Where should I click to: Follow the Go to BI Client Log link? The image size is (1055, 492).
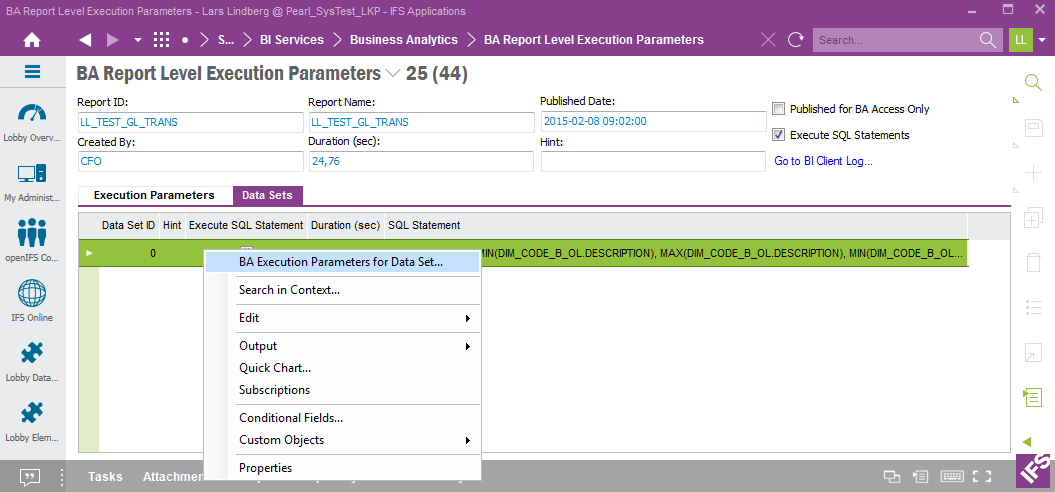tap(824, 162)
